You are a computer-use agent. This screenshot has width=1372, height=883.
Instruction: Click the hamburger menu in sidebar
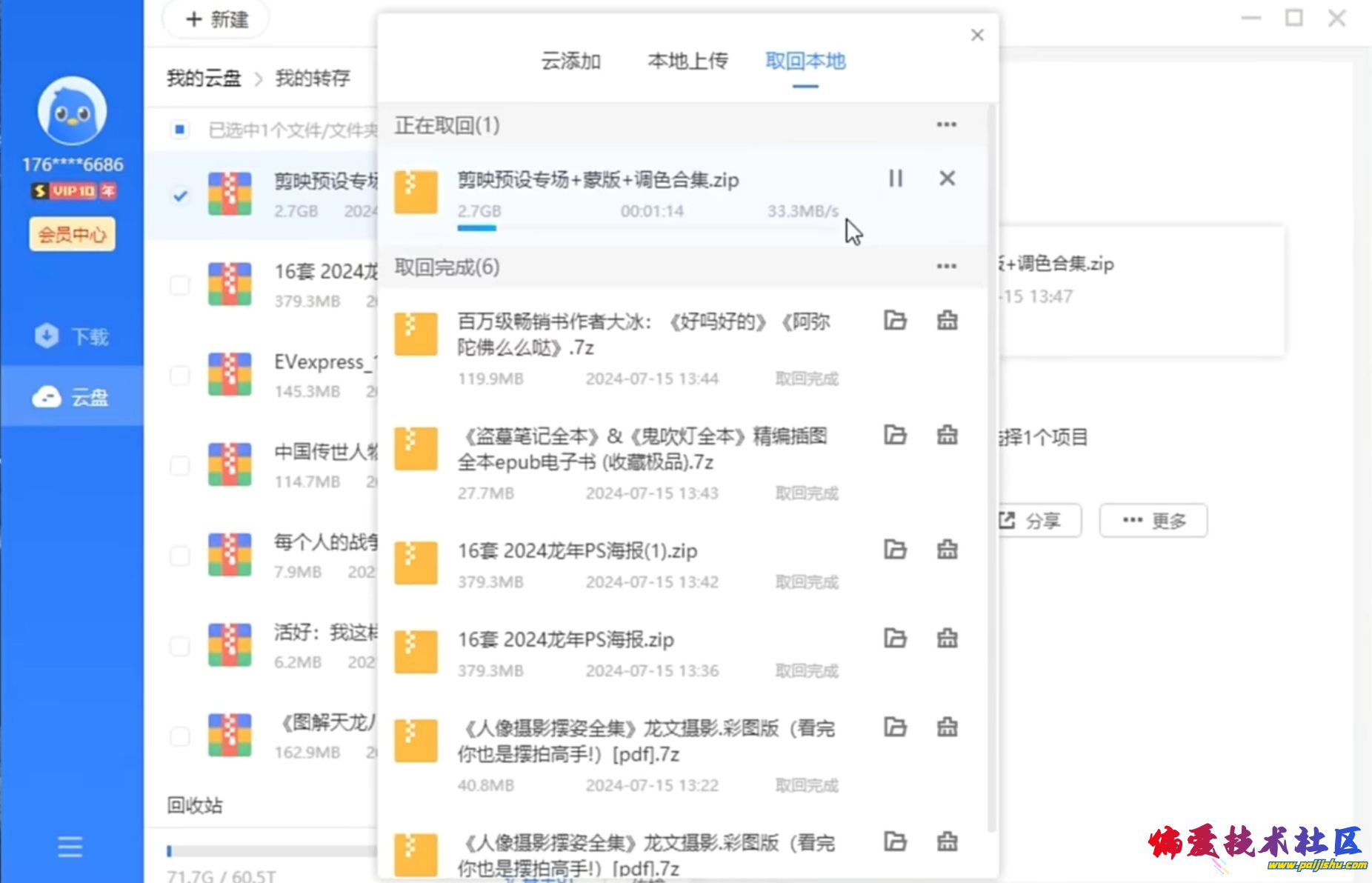[70, 846]
